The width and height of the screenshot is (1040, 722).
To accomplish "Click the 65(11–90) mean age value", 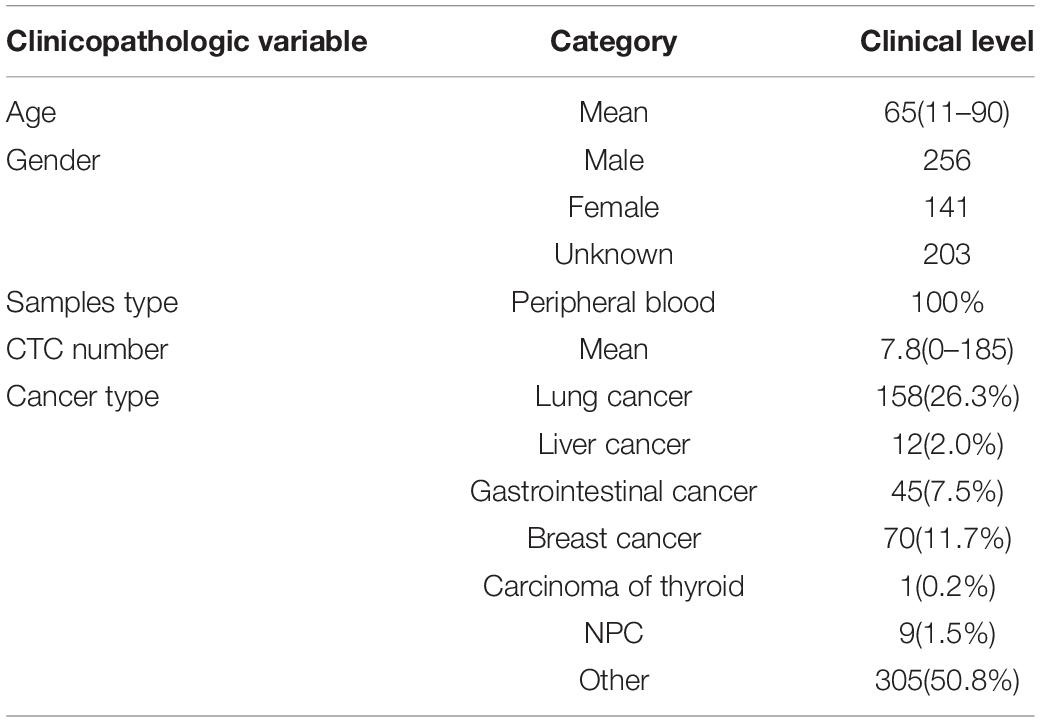I will [x=947, y=113].
